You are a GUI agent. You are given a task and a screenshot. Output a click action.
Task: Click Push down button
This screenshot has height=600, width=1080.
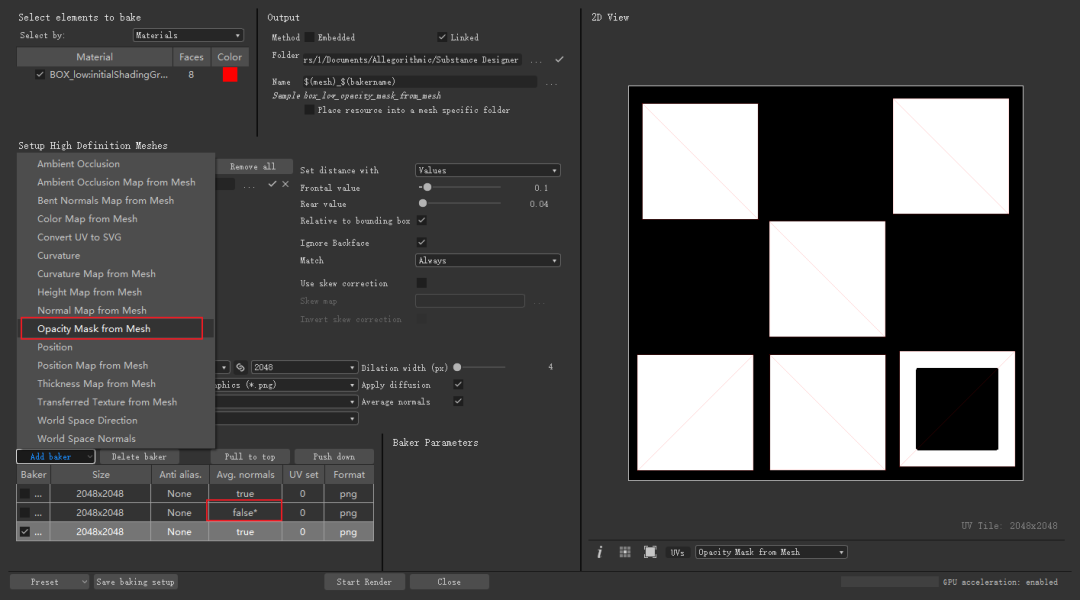334,457
